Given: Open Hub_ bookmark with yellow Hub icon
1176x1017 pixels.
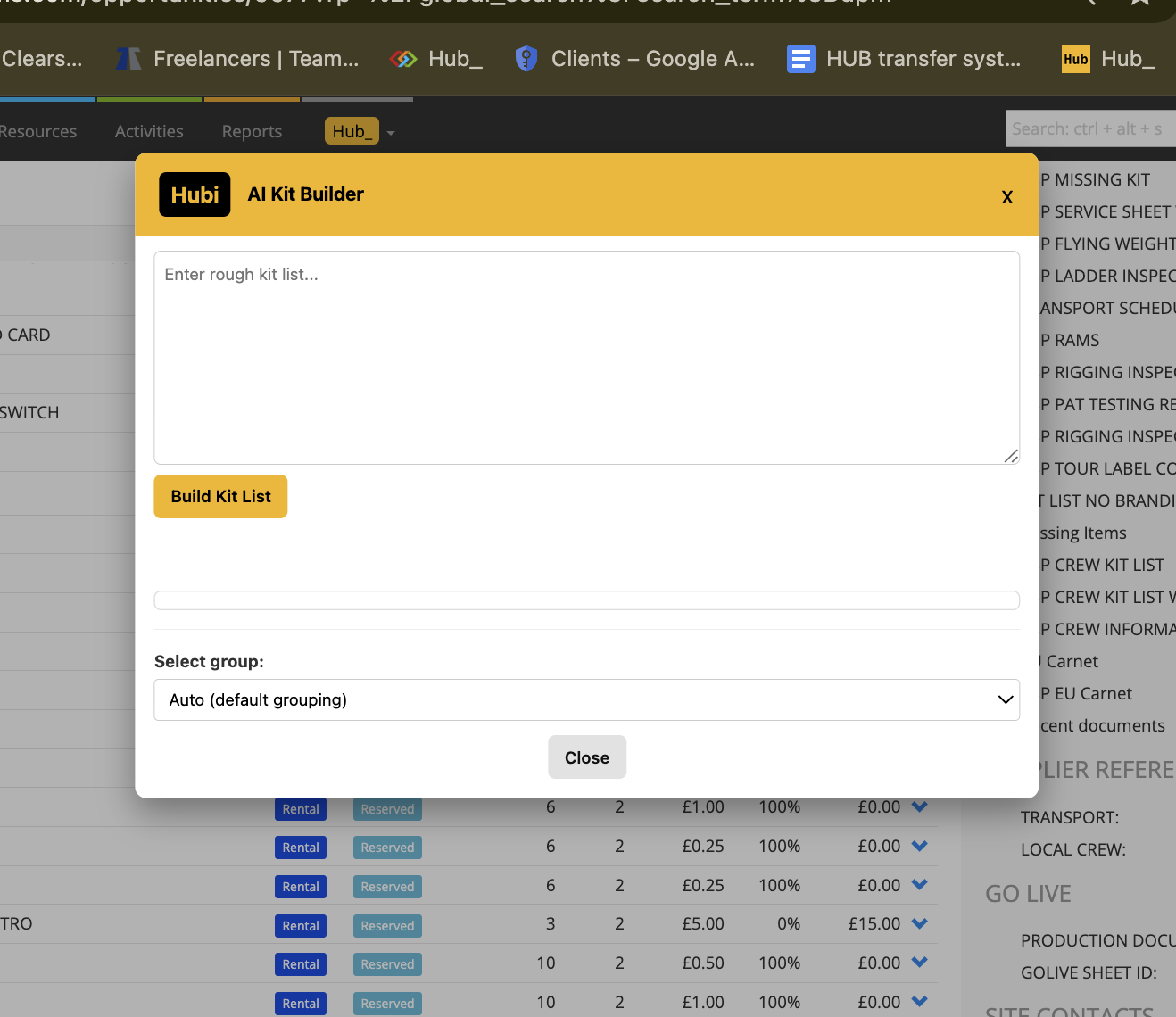Looking at the screenshot, I should click(x=1108, y=59).
